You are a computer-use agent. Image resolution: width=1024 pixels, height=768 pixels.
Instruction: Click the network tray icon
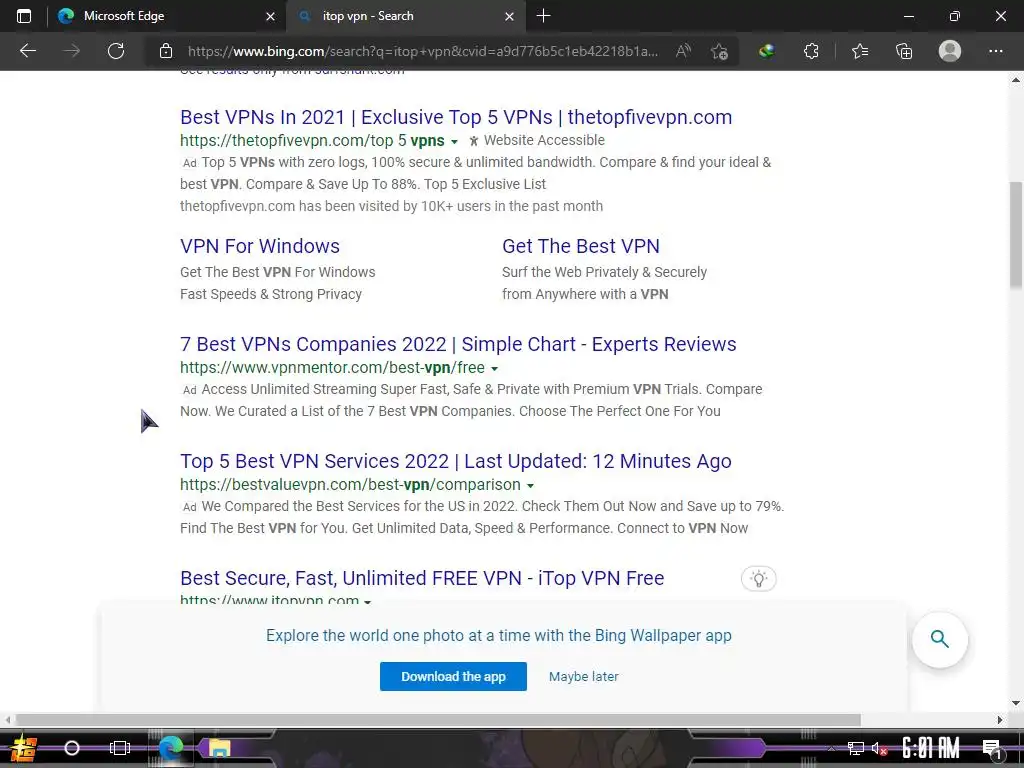pyautogui.click(x=856, y=748)
